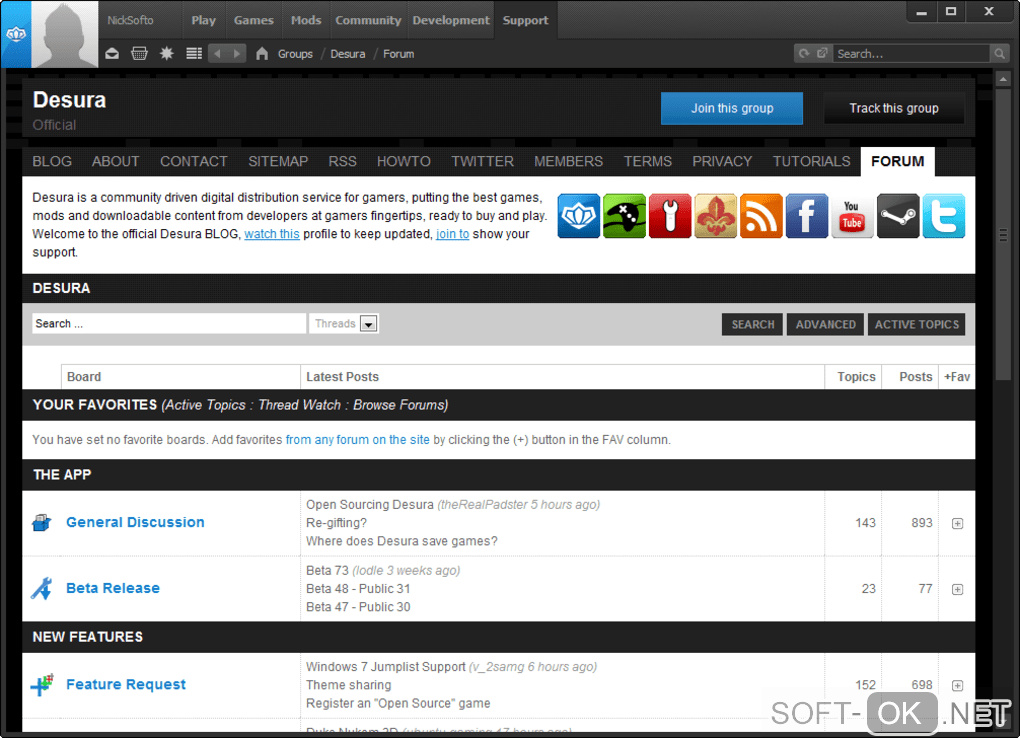Open the 'Open Sourcing Desura' post

[x=369, y=505]
